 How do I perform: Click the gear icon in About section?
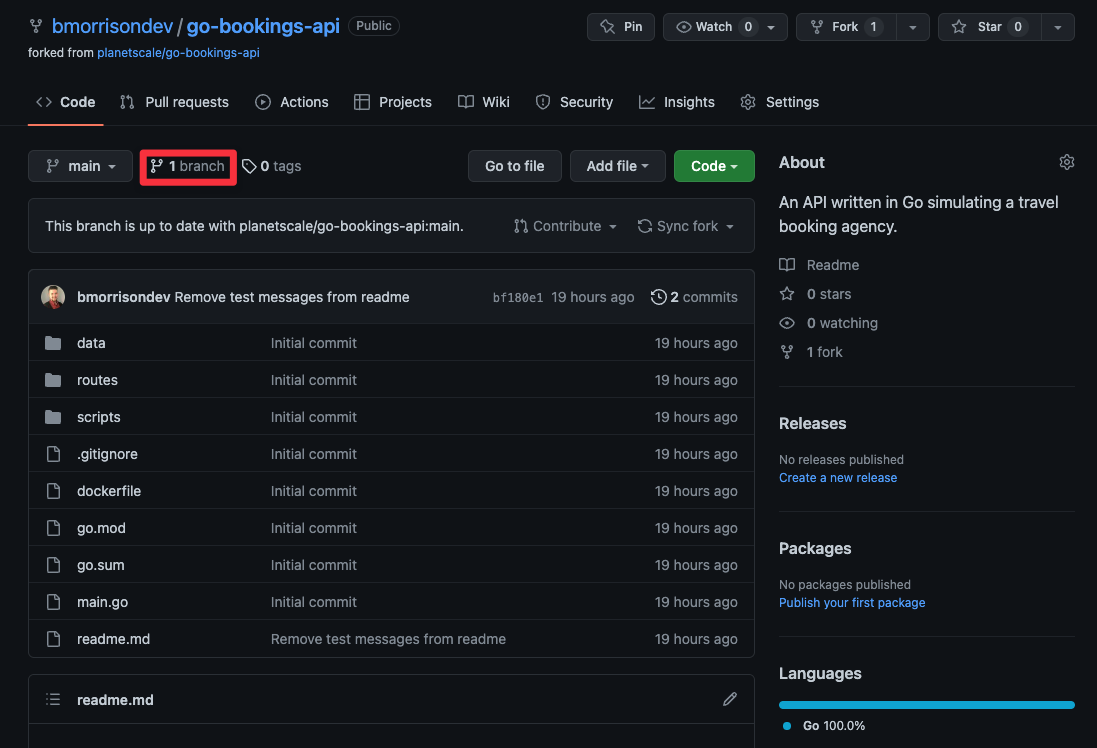click(1066, 162)
